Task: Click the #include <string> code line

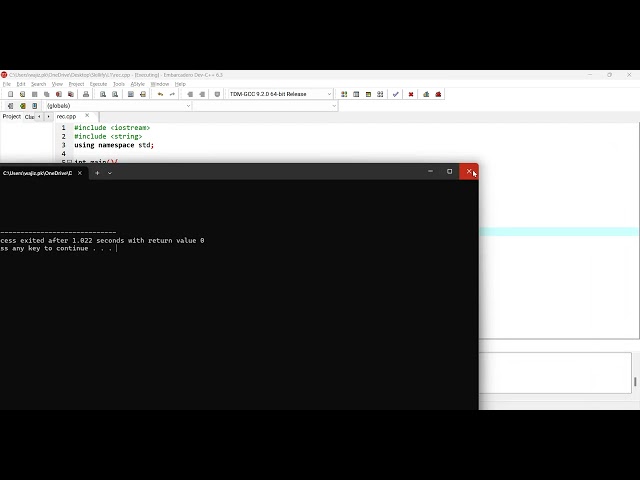Action: click(x=108, y=136)
